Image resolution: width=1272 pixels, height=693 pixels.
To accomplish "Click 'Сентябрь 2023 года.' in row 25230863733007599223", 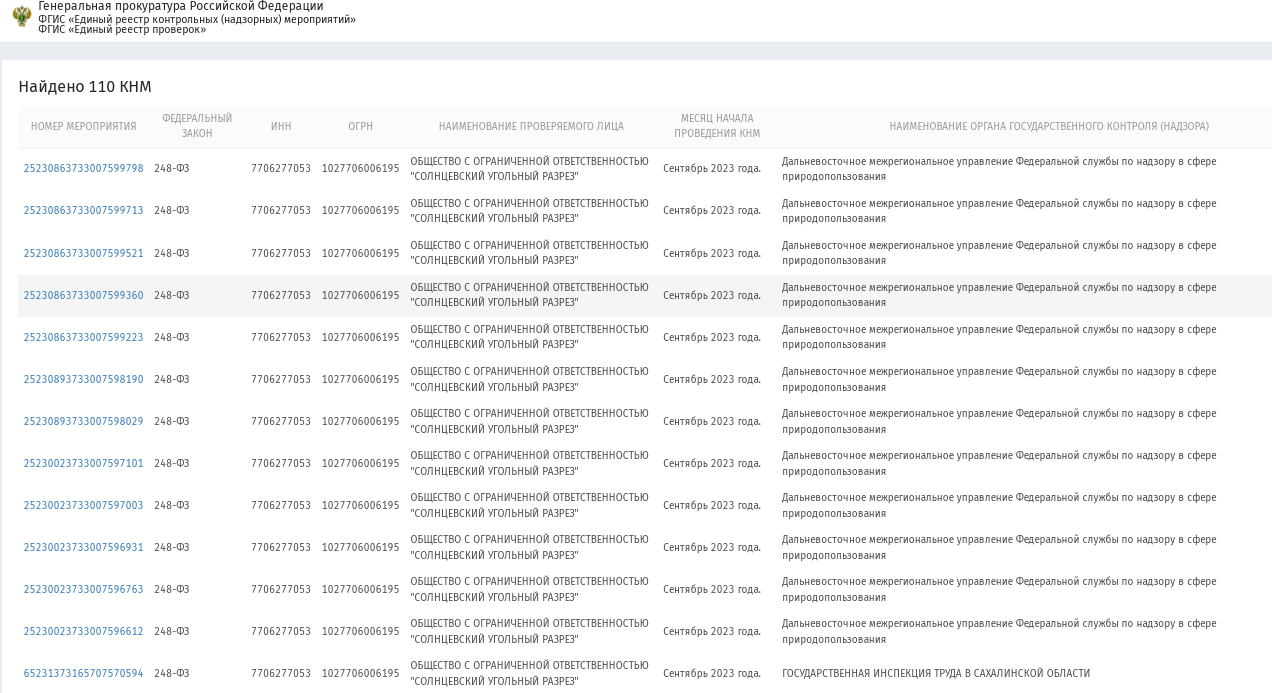I will click(x=712, y=337).
